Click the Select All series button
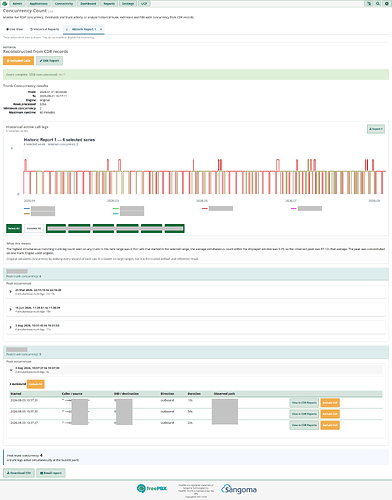392x500 pixels. click(14, 228)
